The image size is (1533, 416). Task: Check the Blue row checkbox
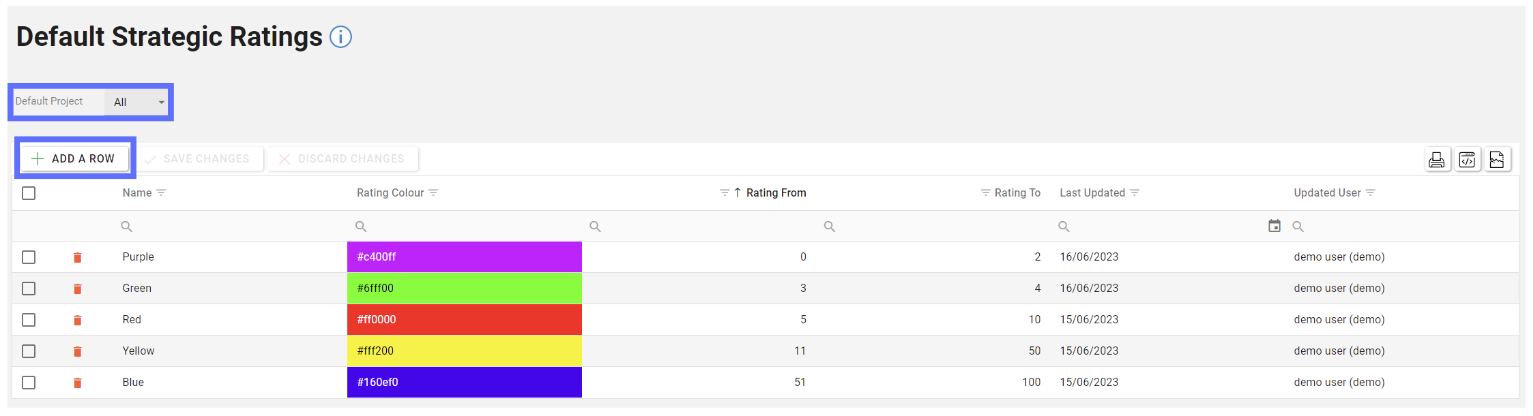point(29,382)
